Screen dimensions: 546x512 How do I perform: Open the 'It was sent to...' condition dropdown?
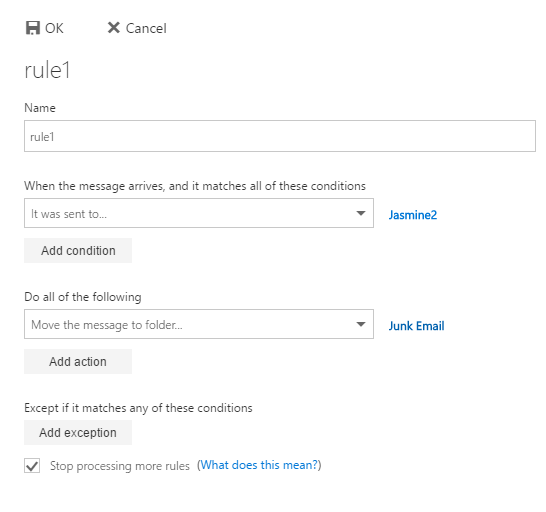pos(199,213)
